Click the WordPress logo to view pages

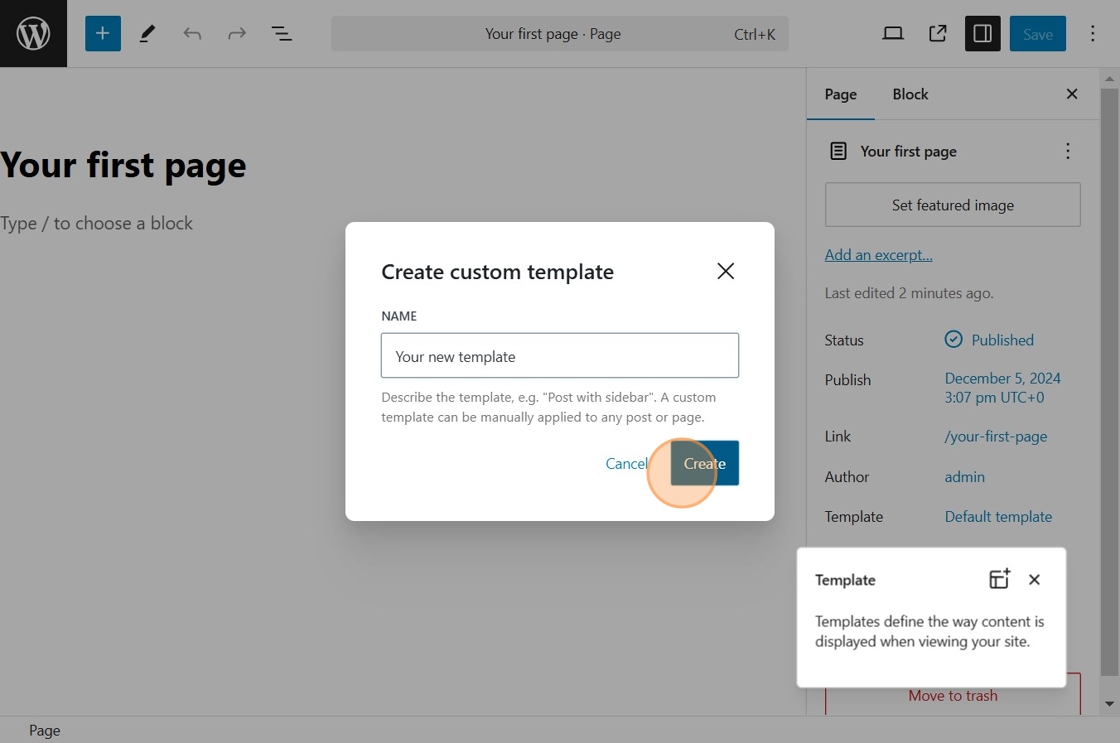pos(34,34)
